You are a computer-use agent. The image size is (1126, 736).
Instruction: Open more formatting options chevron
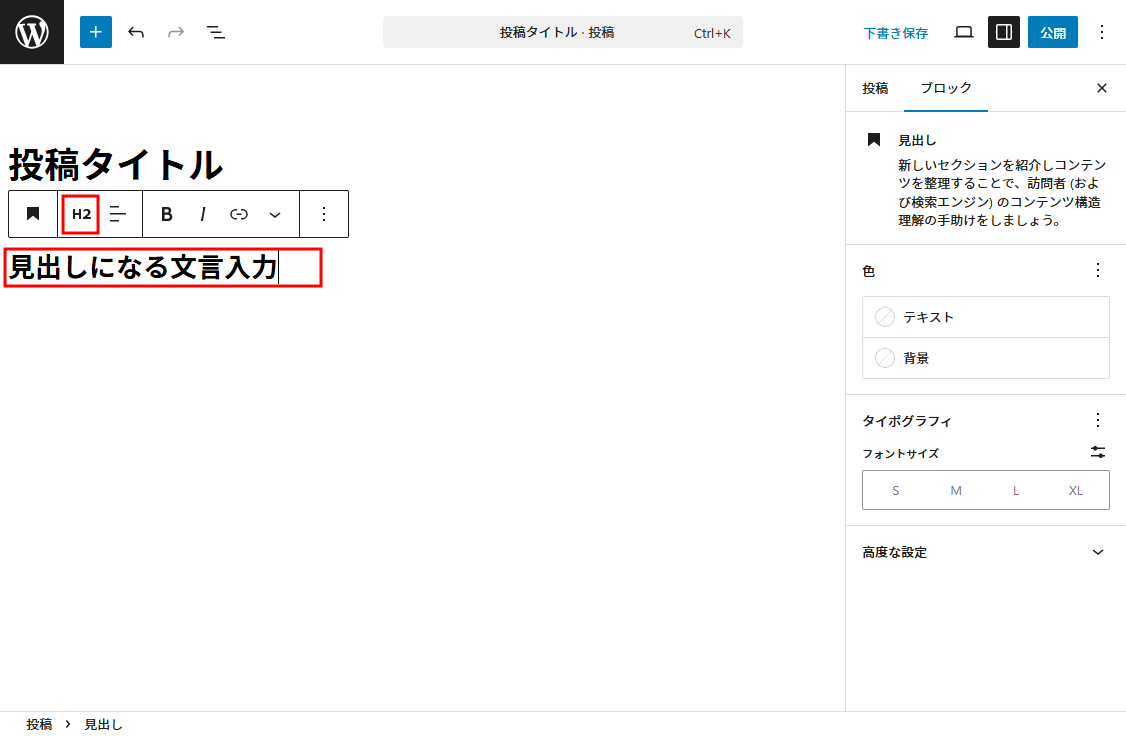point(275,214)
